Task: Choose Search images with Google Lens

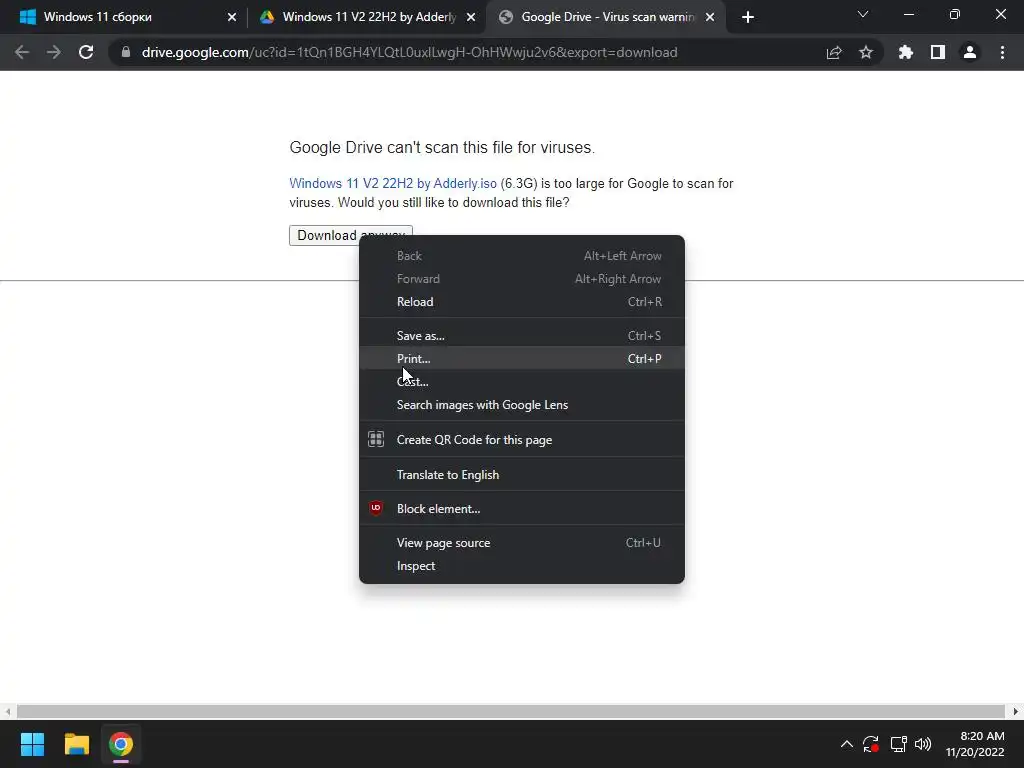Action: tap(522, 405)
